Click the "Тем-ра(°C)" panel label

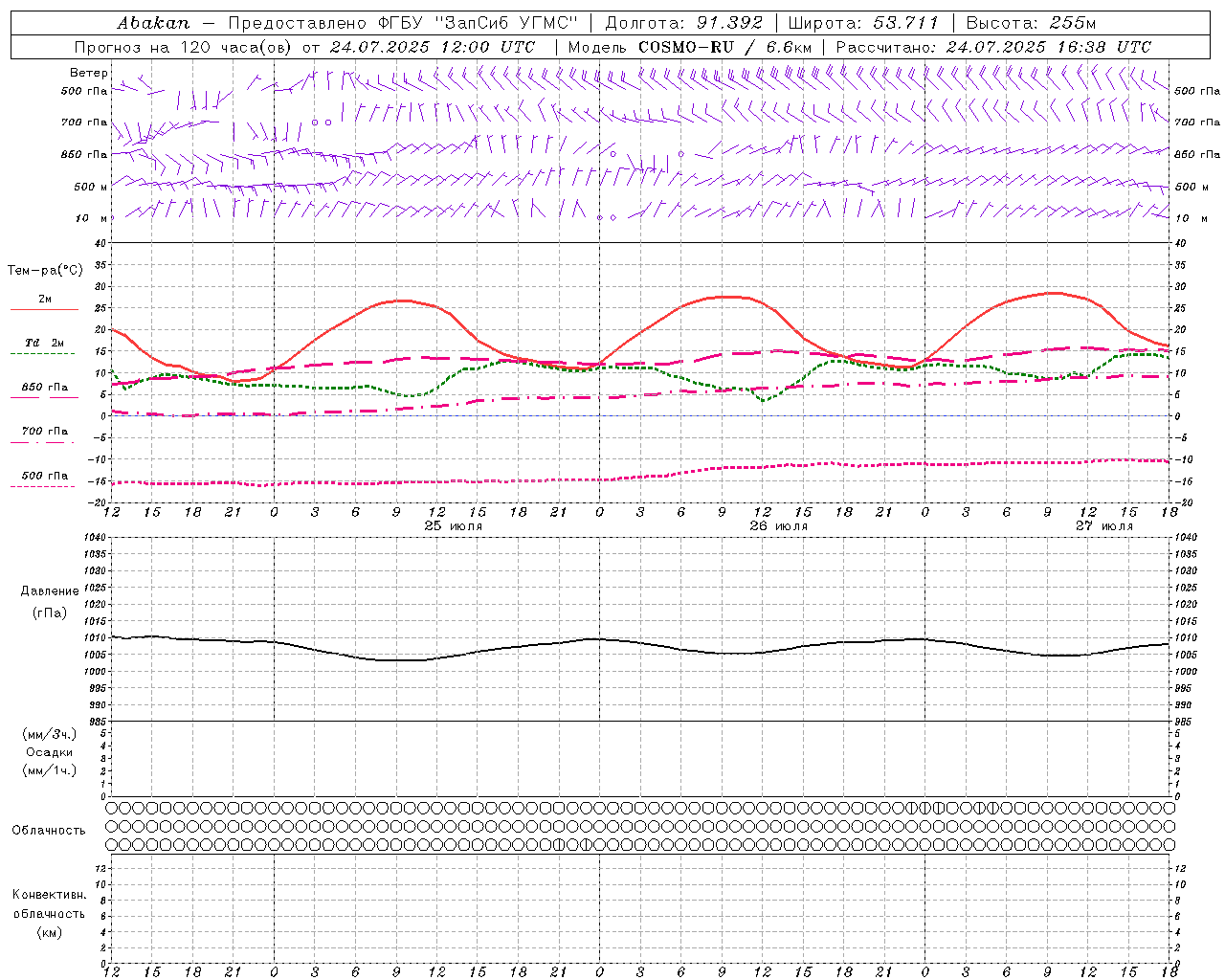45,271
